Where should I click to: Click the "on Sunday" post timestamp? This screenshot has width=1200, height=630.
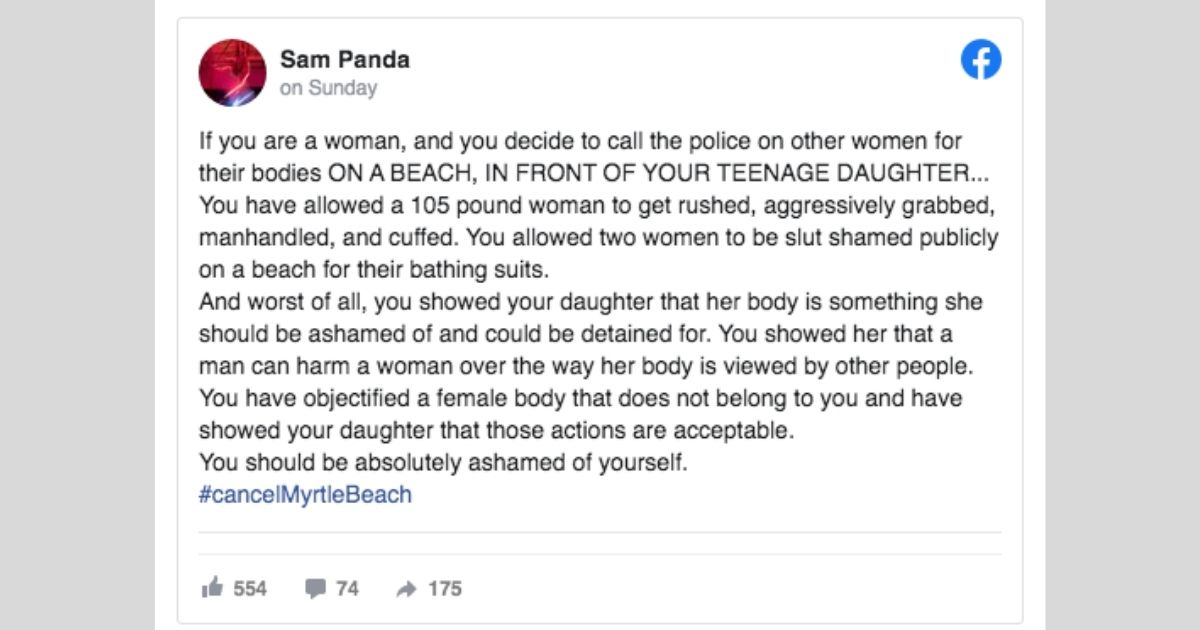(329, 88)
